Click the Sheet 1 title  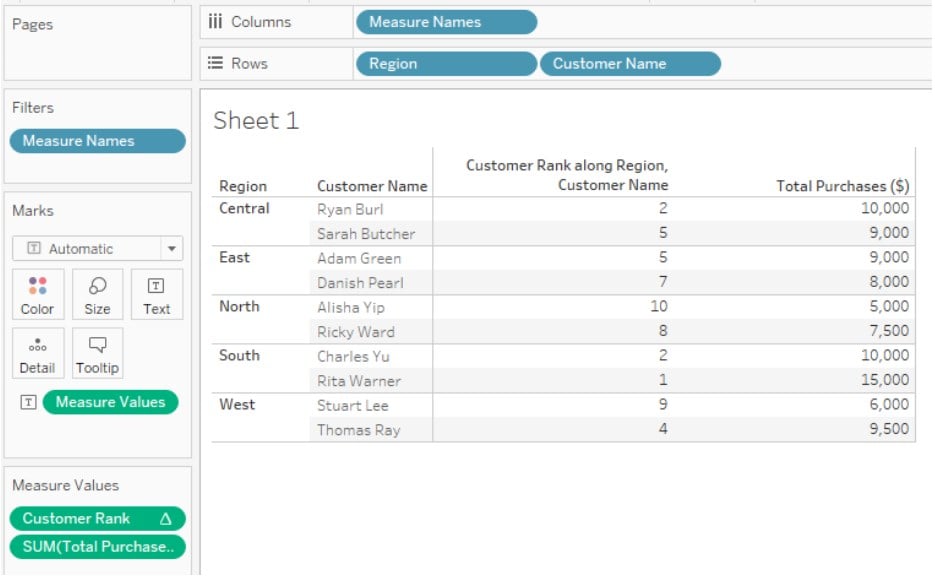(x=256, y=121)
